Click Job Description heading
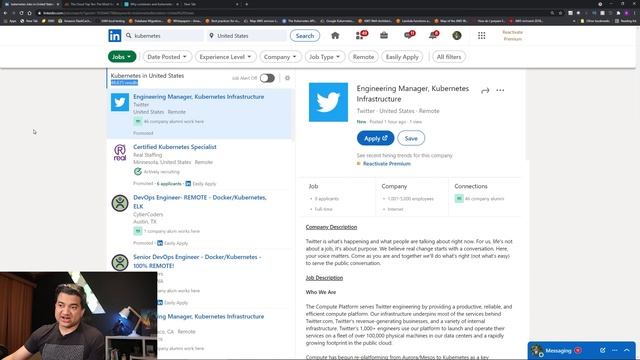Image resolution: width=640 pixels, height=360 pixels. click(324, 278)
